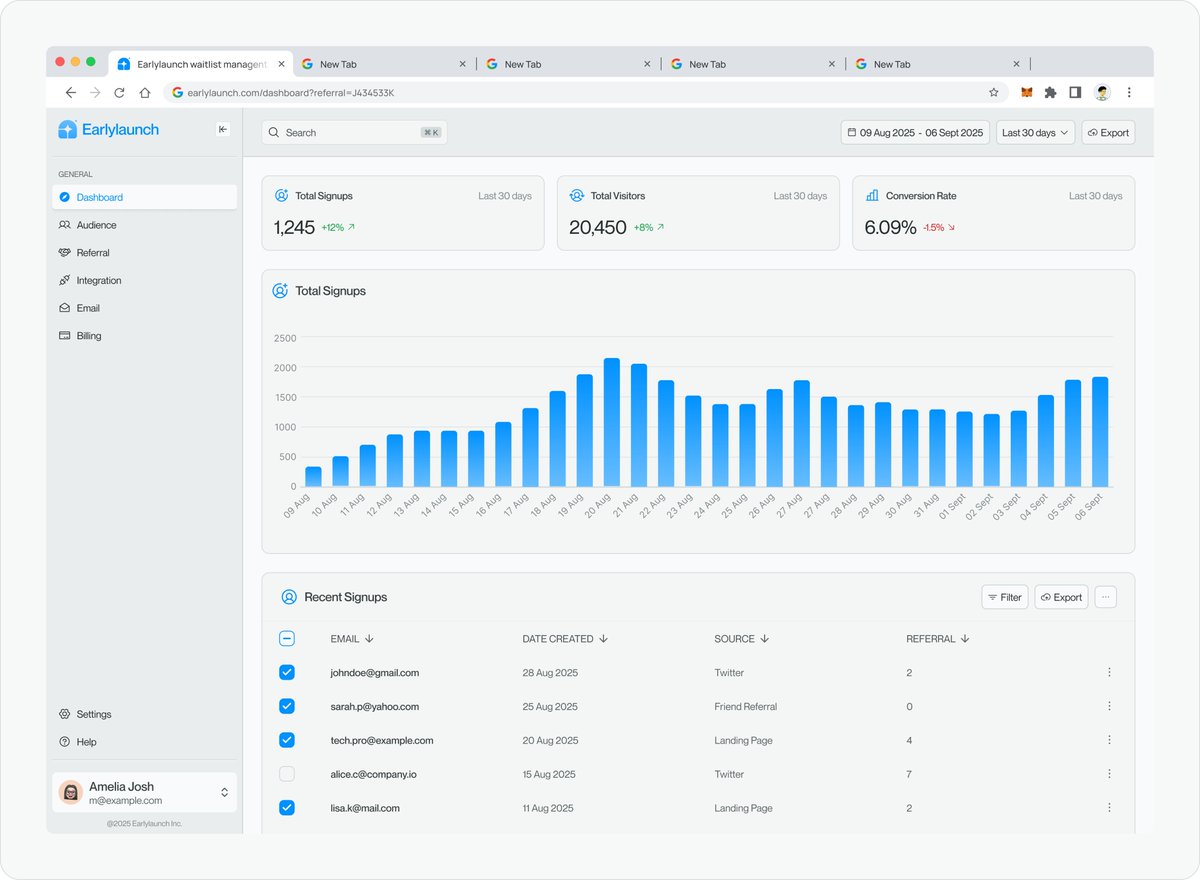
Task: Check the checkbox for alice.c@company.io
Action: [x=287, y=773]
